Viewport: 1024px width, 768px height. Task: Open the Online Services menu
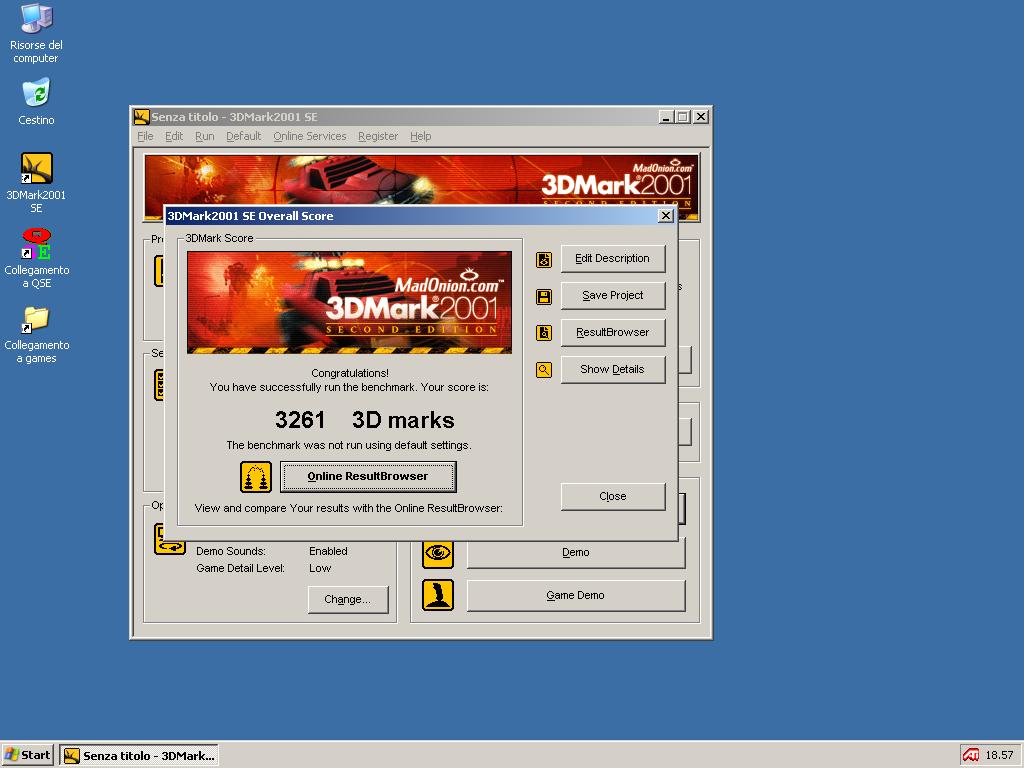tap(310, 136)
